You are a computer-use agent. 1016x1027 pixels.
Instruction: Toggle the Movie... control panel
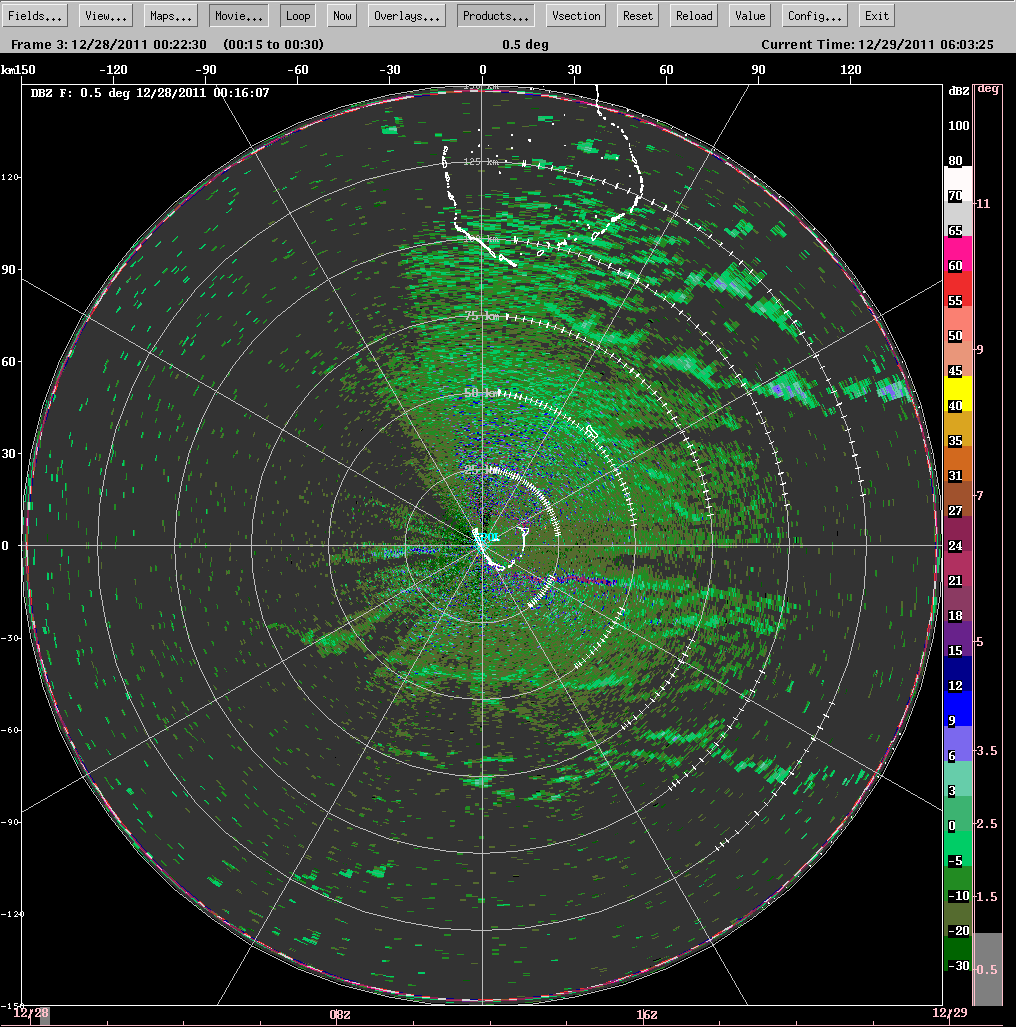click(238, 16)
